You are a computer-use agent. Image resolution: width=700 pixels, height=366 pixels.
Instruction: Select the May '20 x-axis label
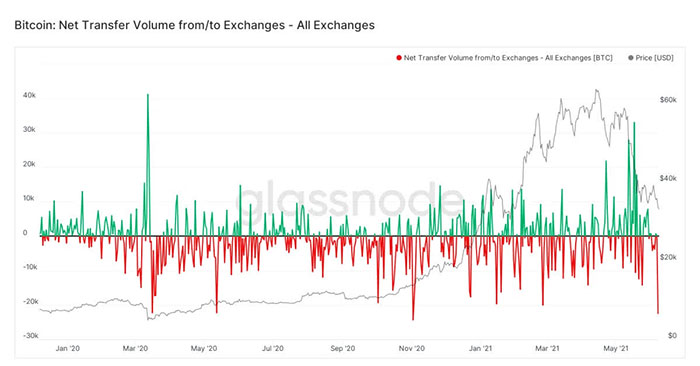coord(204,348)
